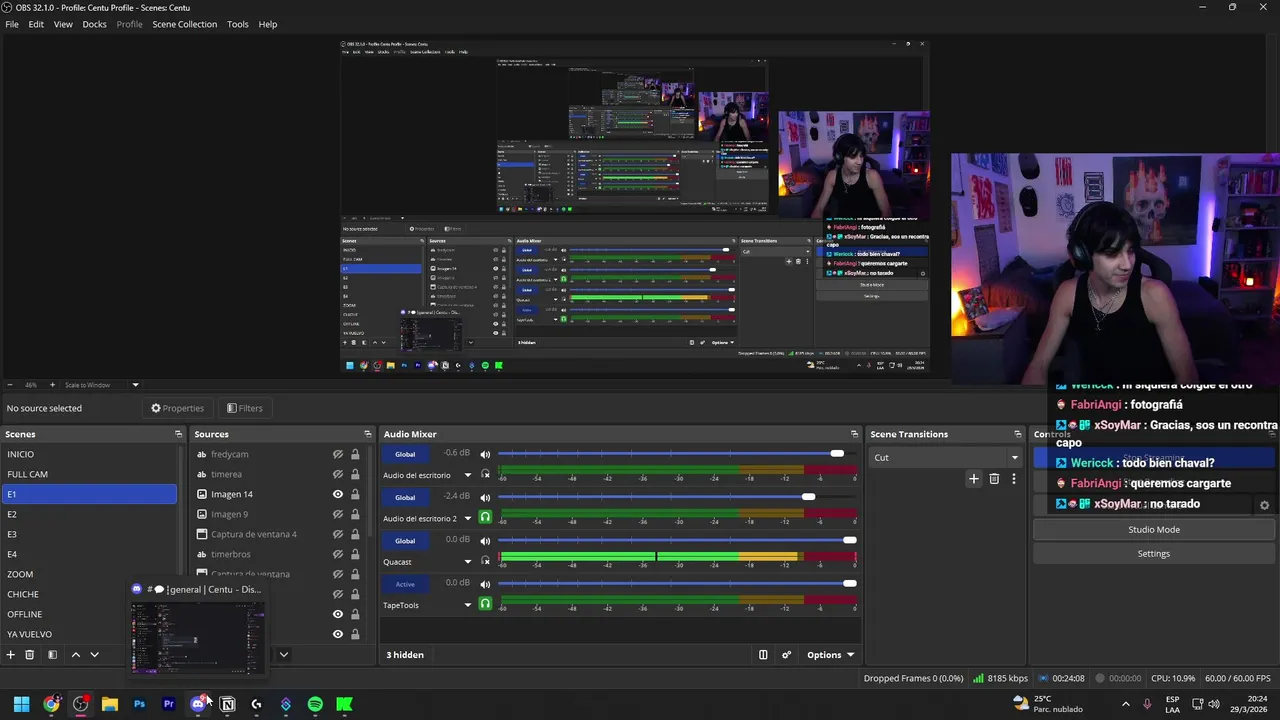The image size is (1280, 720).
Task: Toggle the audio mixer vertical layout icon
Action: pyautogui.click(x=763, y=655)
